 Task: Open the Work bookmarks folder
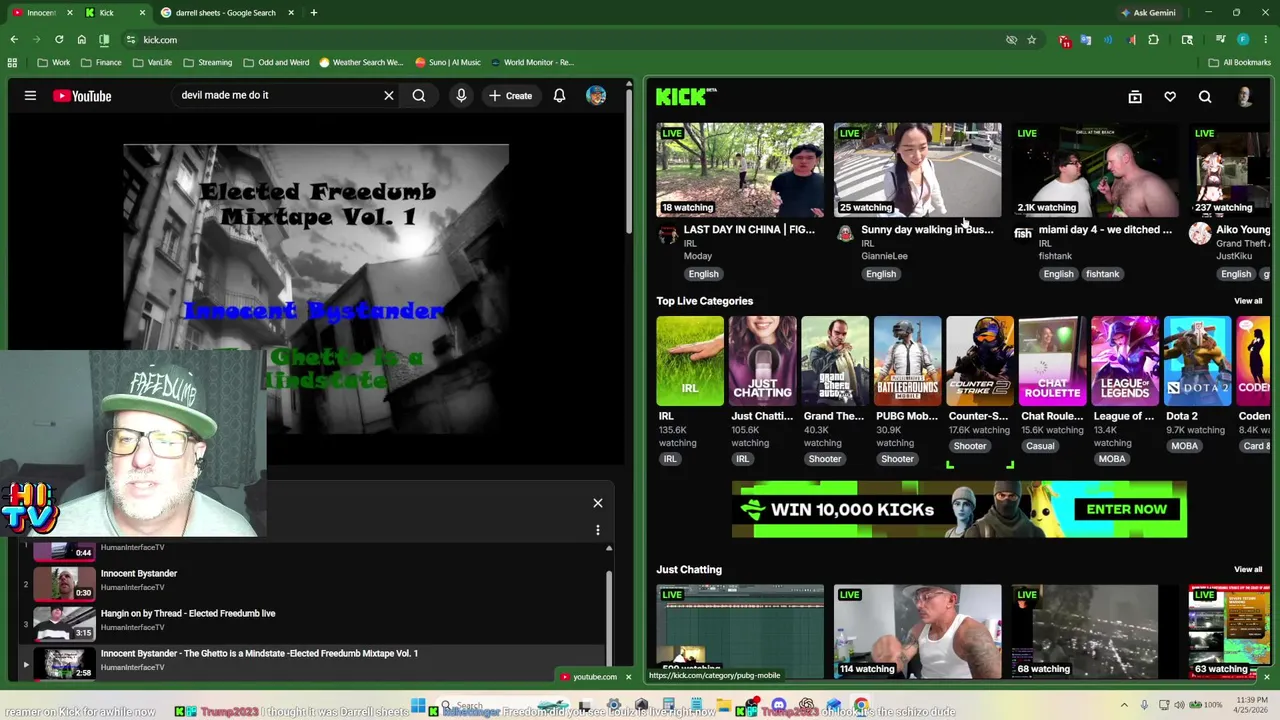click(53, 62)
